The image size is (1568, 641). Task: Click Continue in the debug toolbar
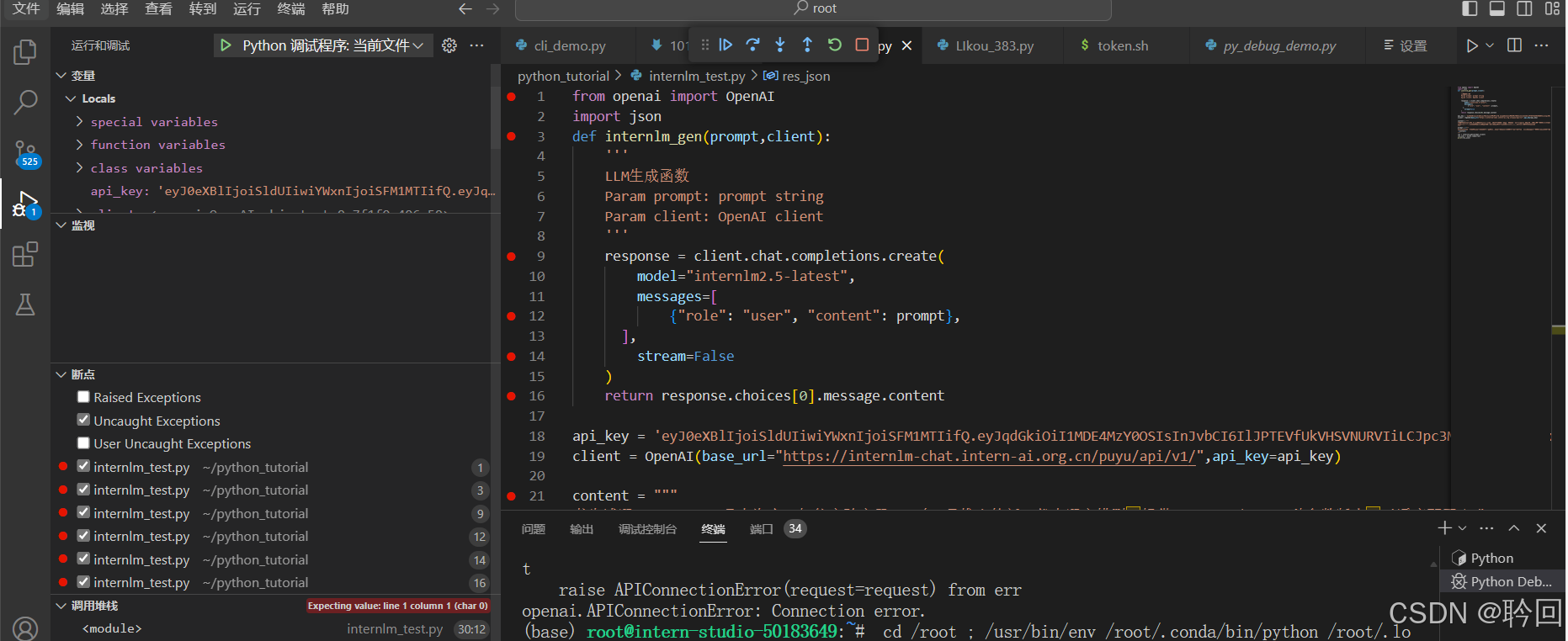point(726,45)
